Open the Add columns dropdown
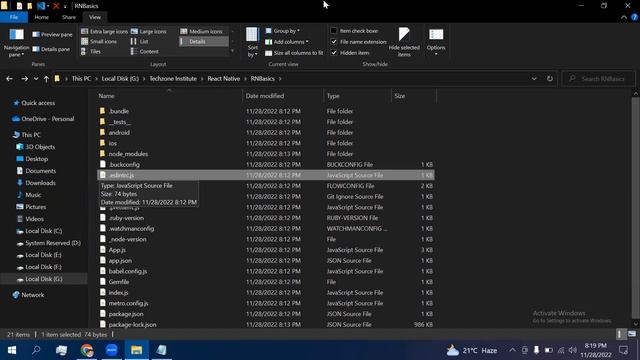This screenshot has width=640, height=360. click(287, 42)
